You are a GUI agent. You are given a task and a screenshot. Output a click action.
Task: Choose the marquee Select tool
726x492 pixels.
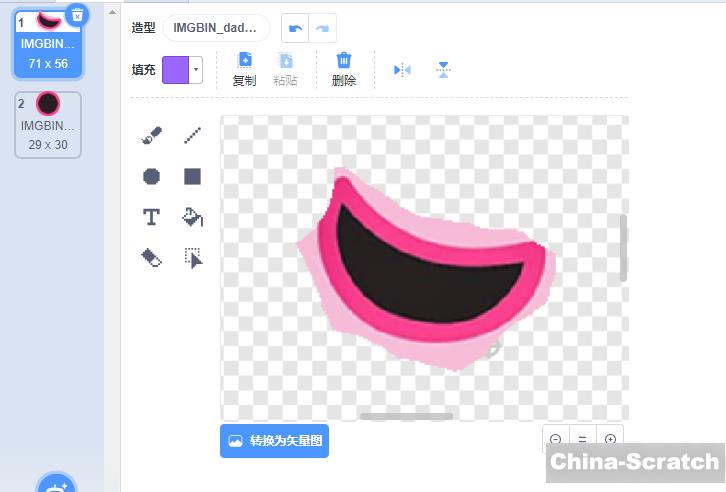193,258
